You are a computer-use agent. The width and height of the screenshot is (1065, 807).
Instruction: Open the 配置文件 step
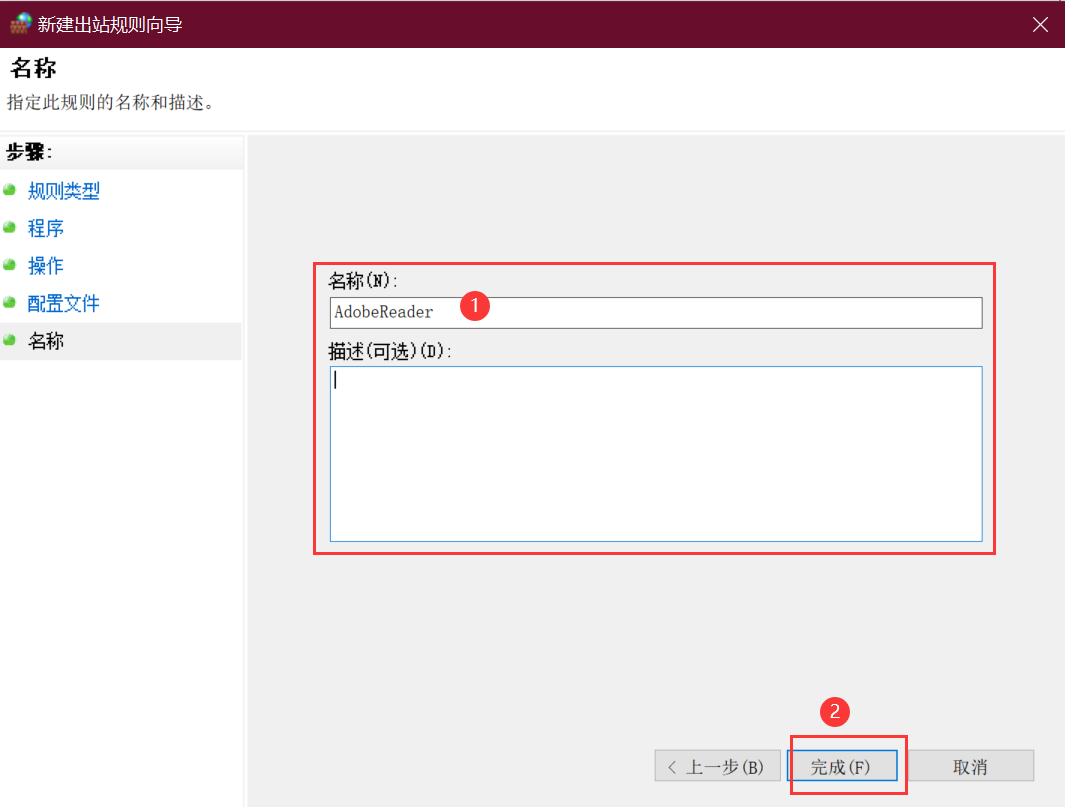point(64,303)
